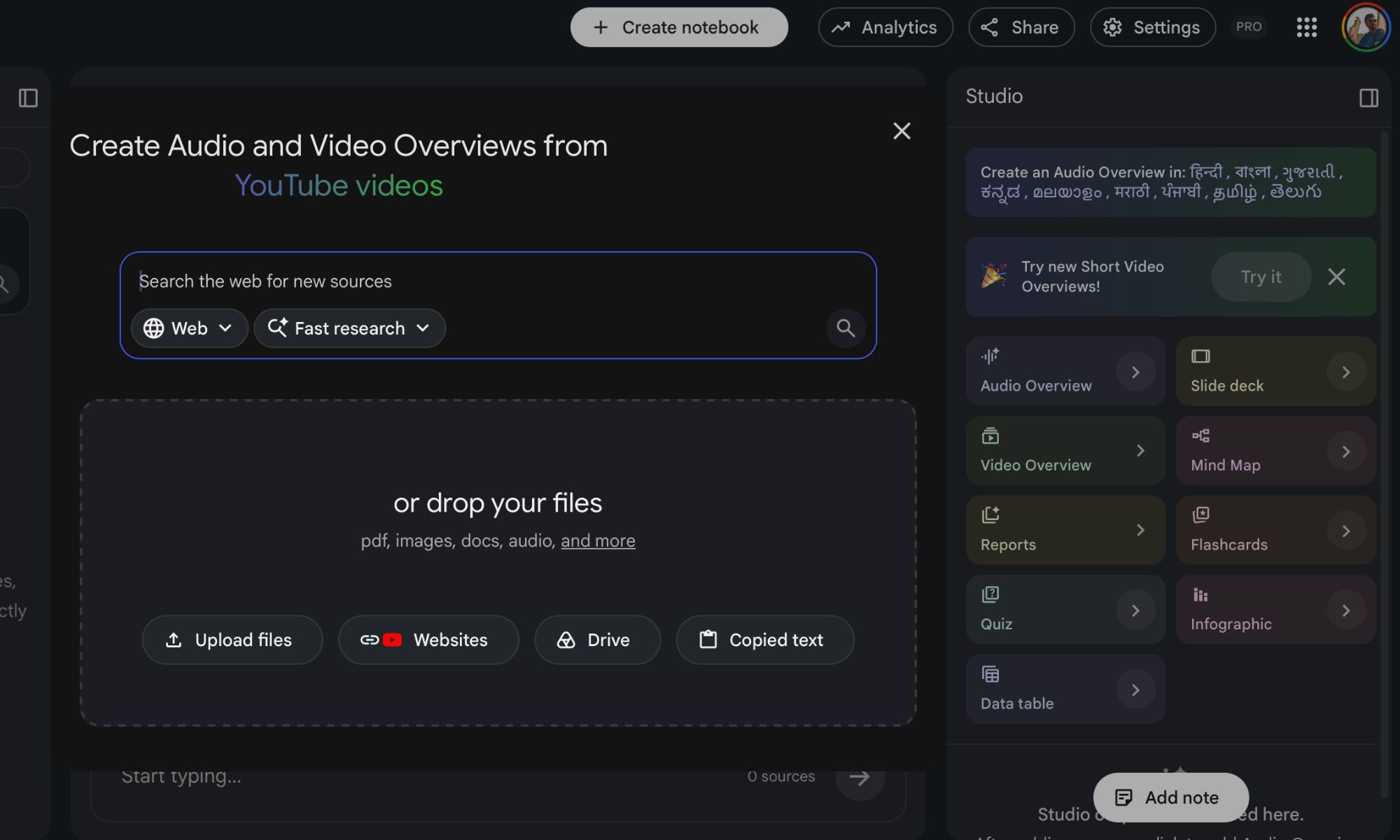Expand Video Overview options chevron
This screenshot has height=840, width=1400.
(1140, 451)
